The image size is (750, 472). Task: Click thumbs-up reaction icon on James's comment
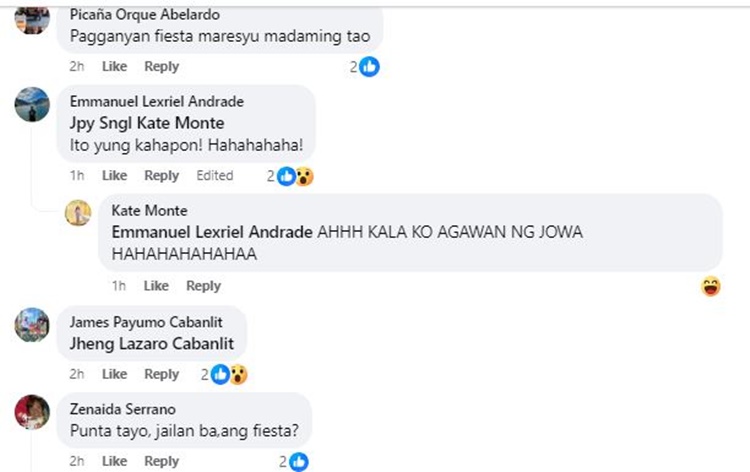[x=220, y=374]
